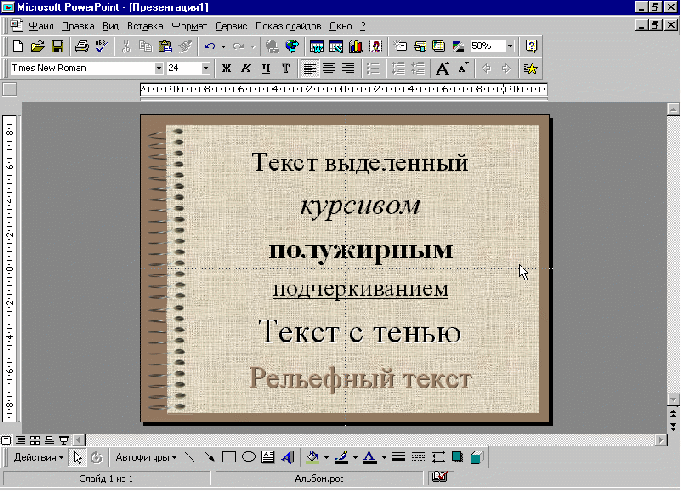Select the Rectangle drawing tool
Viewport: 681px width, 491px height.
pyautogui.click(x=229, y=457)
